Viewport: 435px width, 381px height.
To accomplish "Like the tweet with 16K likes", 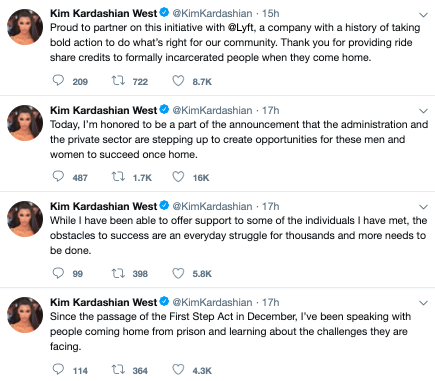I will [x=178, y=177].
